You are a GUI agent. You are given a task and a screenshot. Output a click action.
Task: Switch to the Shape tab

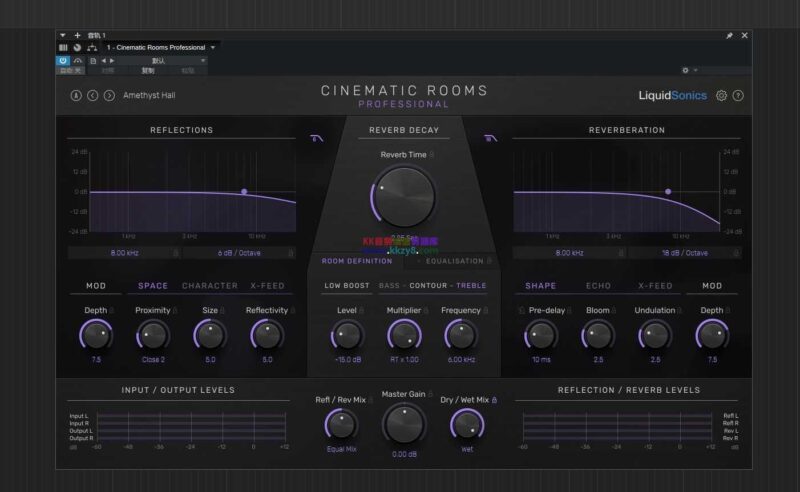pyautogui.click(x=541, y=286)
